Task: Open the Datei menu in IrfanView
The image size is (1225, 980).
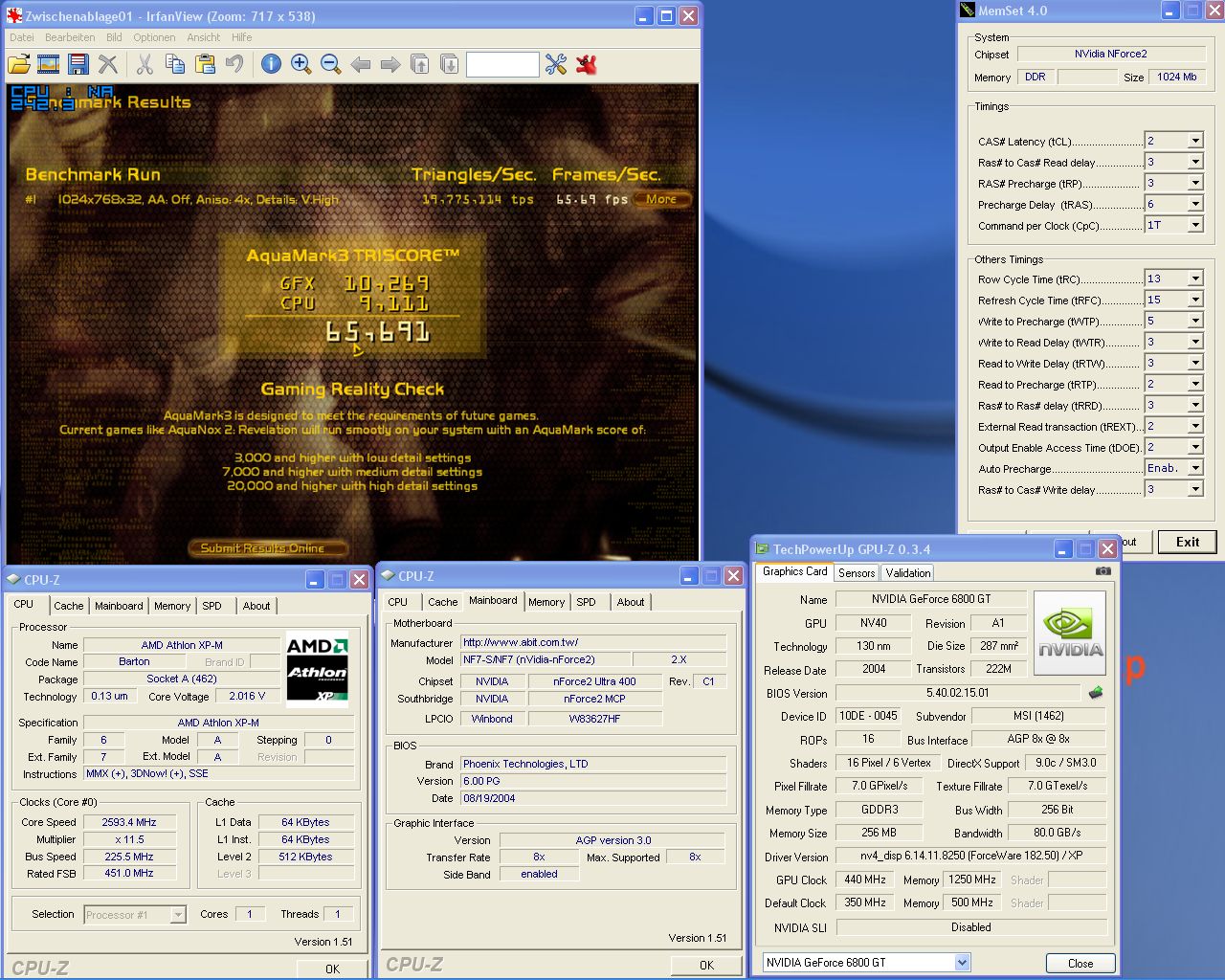Action: click(x=21, y=37)
